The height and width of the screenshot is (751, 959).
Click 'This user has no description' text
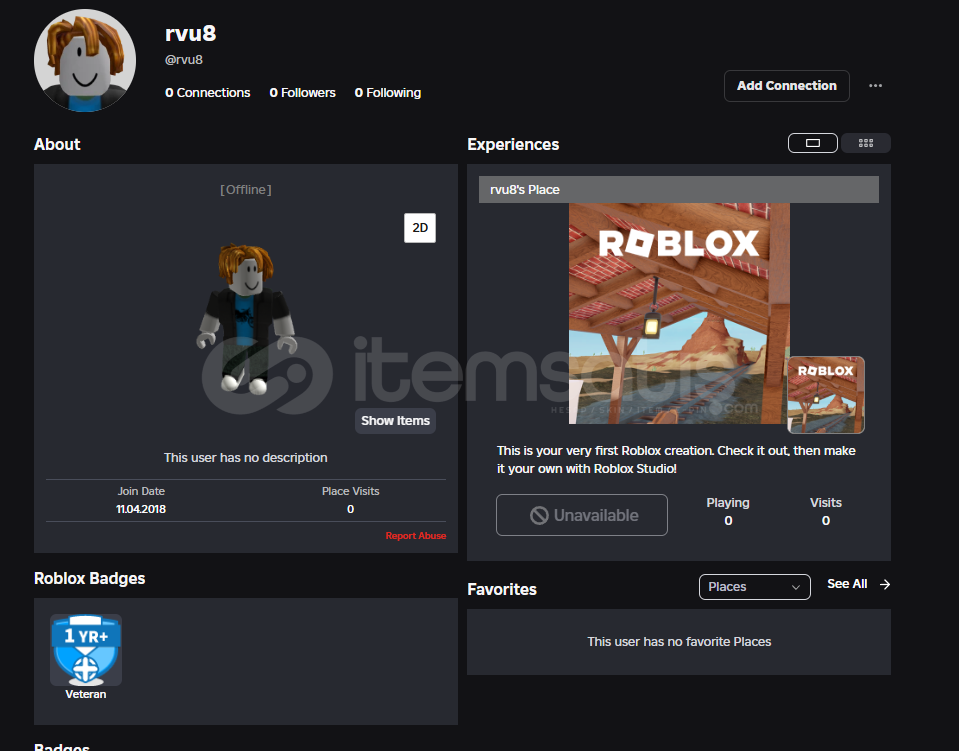[245, 457]
